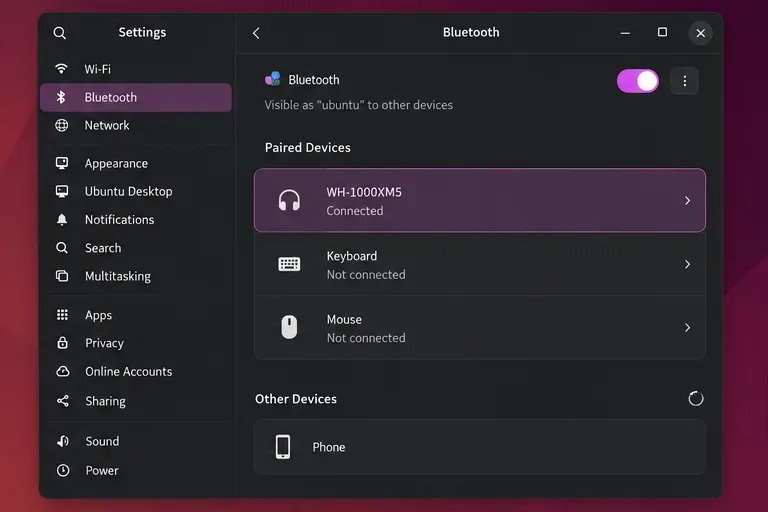The image size is (768, 512).
Task: Switch to Notifications settings
Action: (136, 219)
